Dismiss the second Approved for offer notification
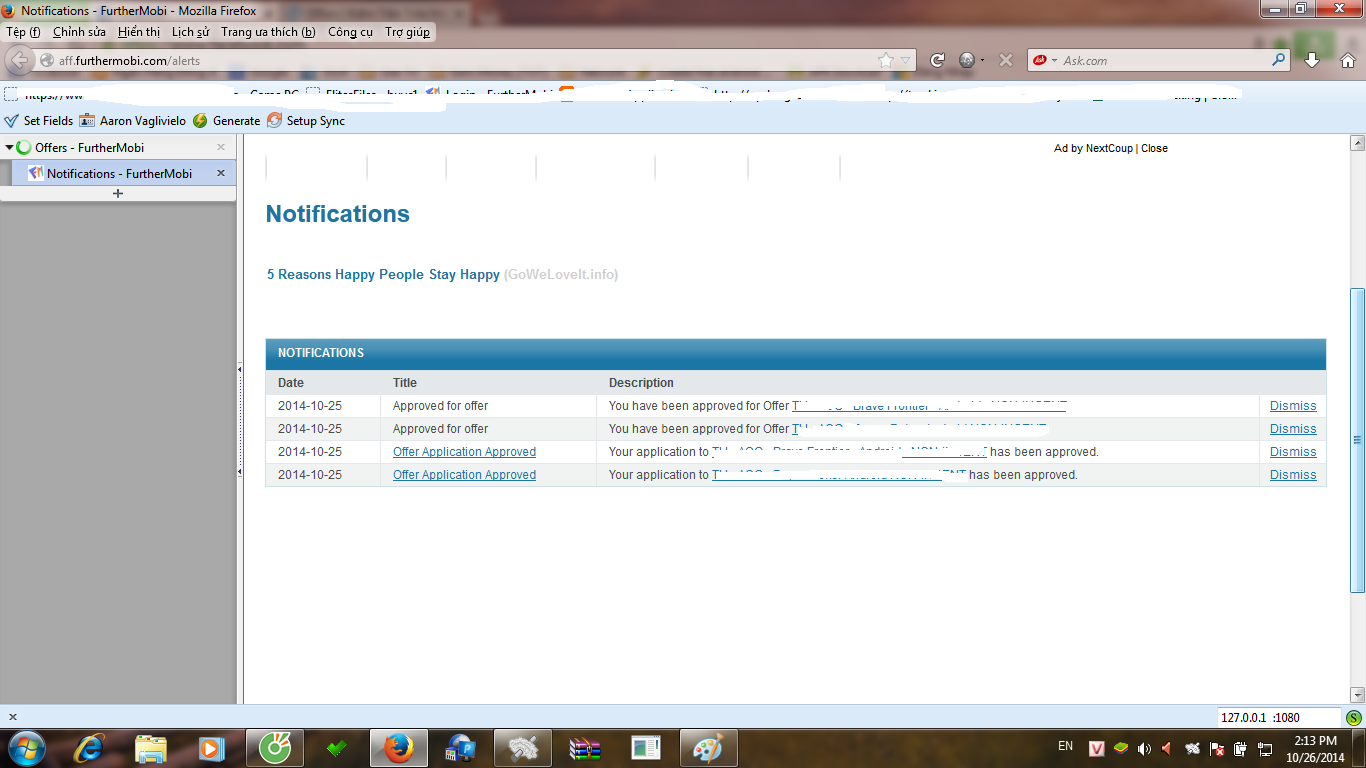This screenshot has width=1366, height=768. (x=1293, y=429)
